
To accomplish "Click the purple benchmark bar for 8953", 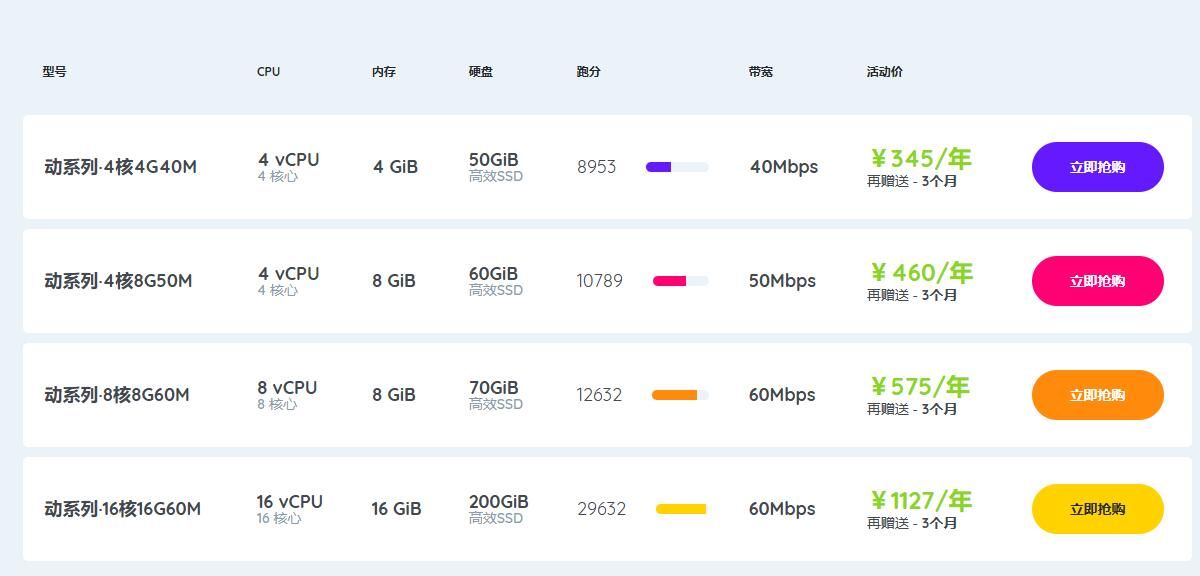I will [x=677, y=167].
